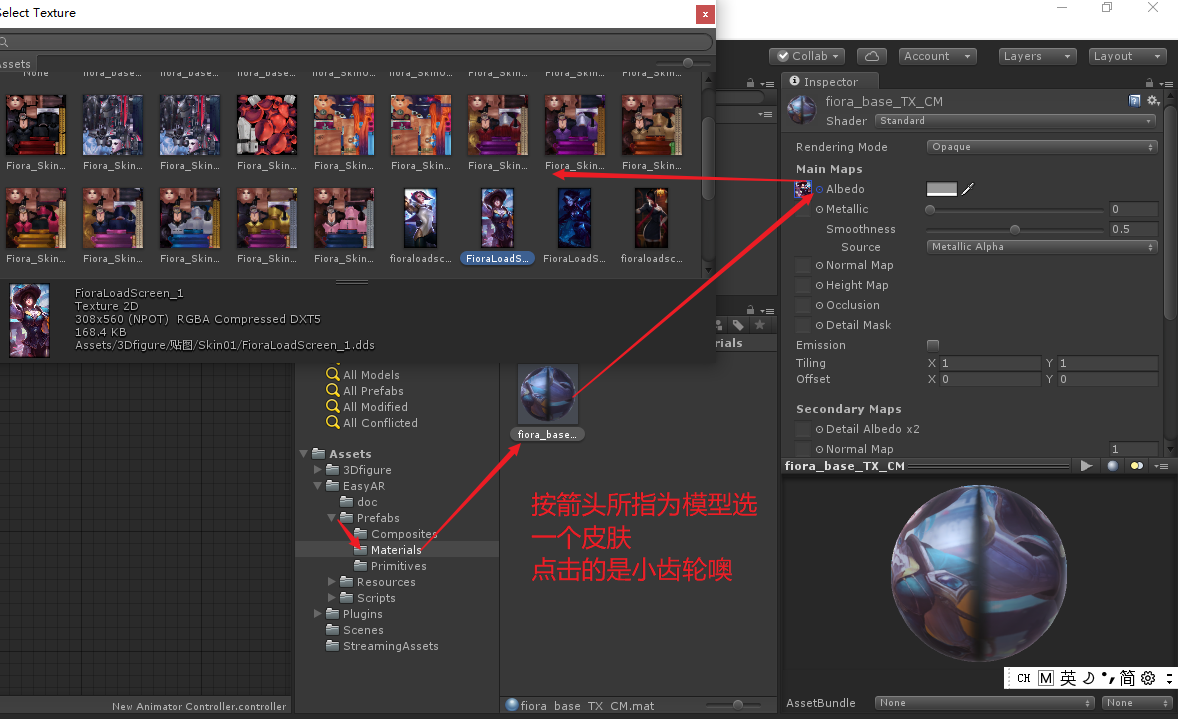1178x719 pixels.
Task: Collapse the EasyAR folder arrow
Action: (x=318, y=486)
